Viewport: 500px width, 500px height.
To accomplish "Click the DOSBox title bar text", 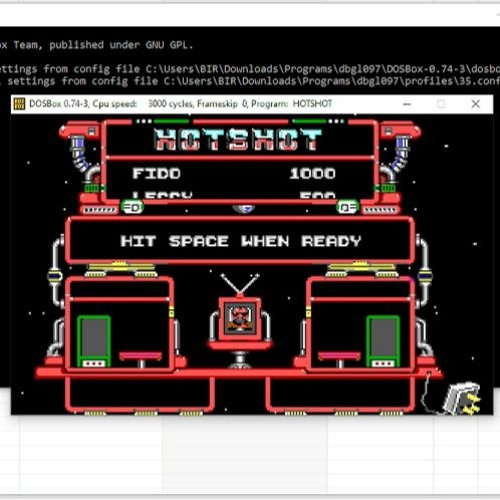I will (181, 104).
